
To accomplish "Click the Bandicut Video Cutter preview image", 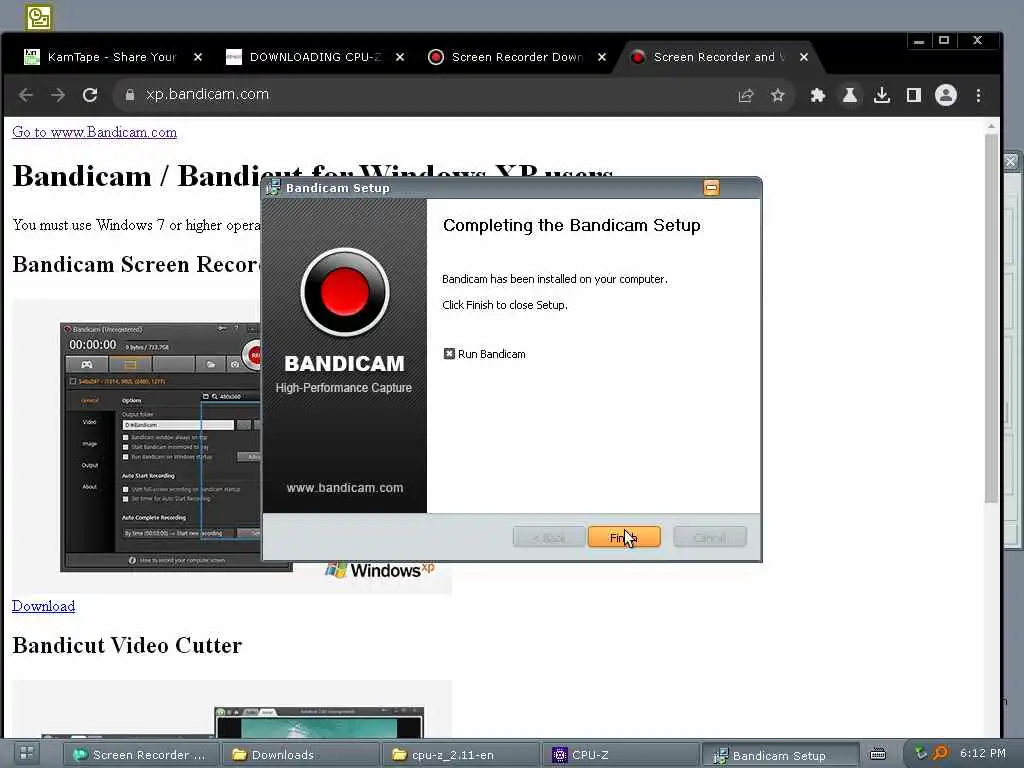I will [x=232, y=709].
